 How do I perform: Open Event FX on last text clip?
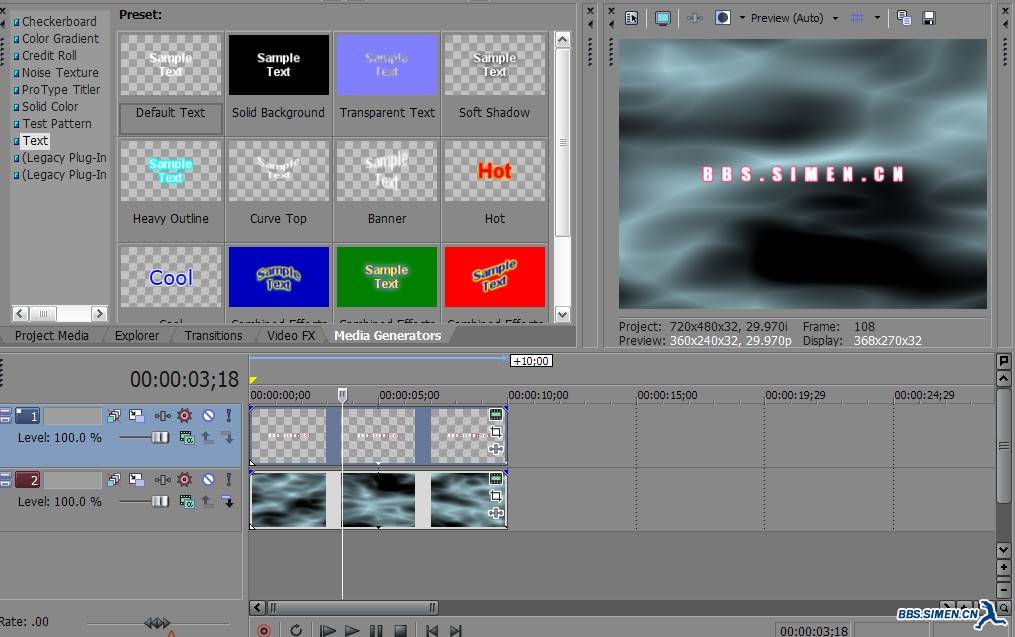[x=496, y=449]
